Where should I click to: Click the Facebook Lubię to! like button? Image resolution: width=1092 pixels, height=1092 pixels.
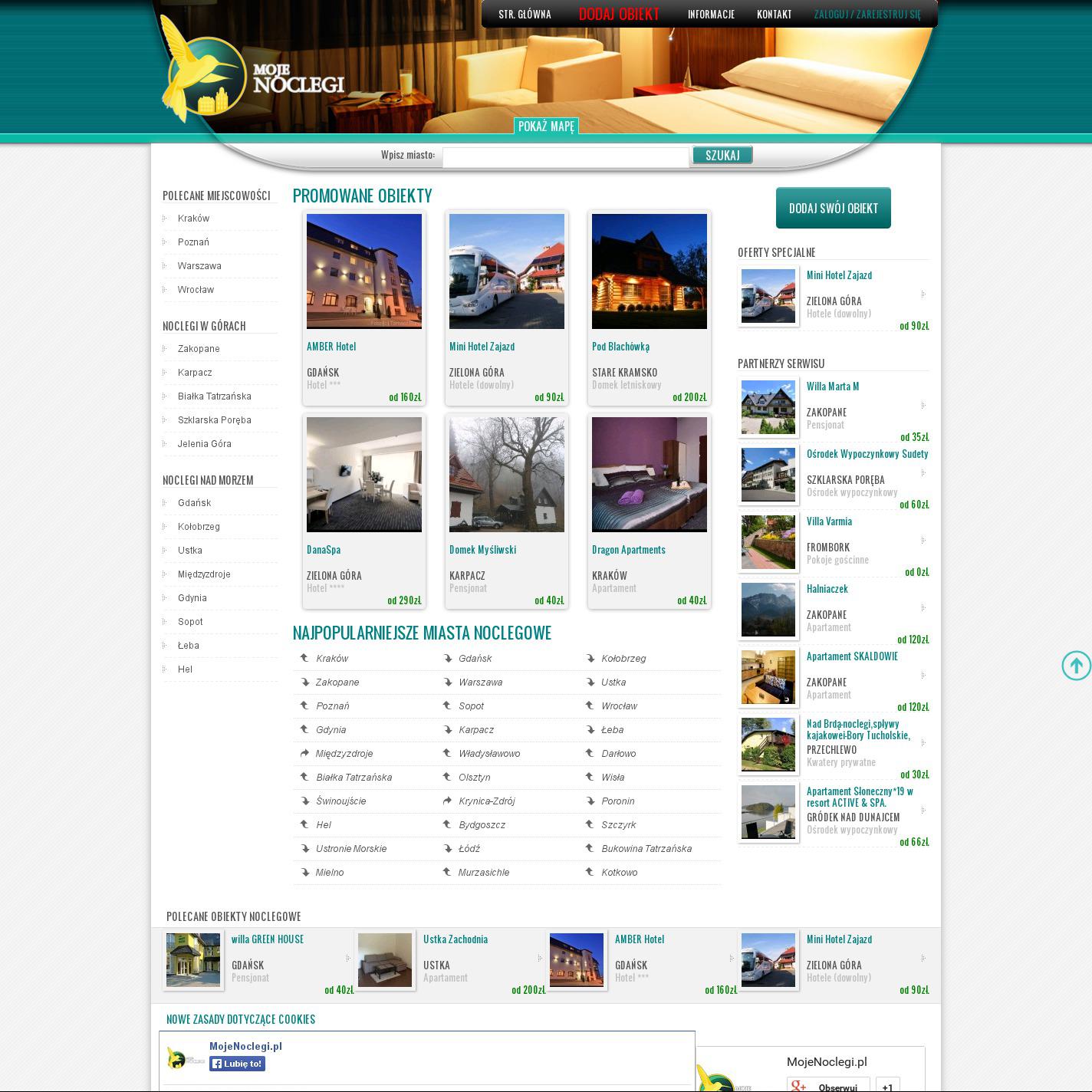click(237, 1064)
